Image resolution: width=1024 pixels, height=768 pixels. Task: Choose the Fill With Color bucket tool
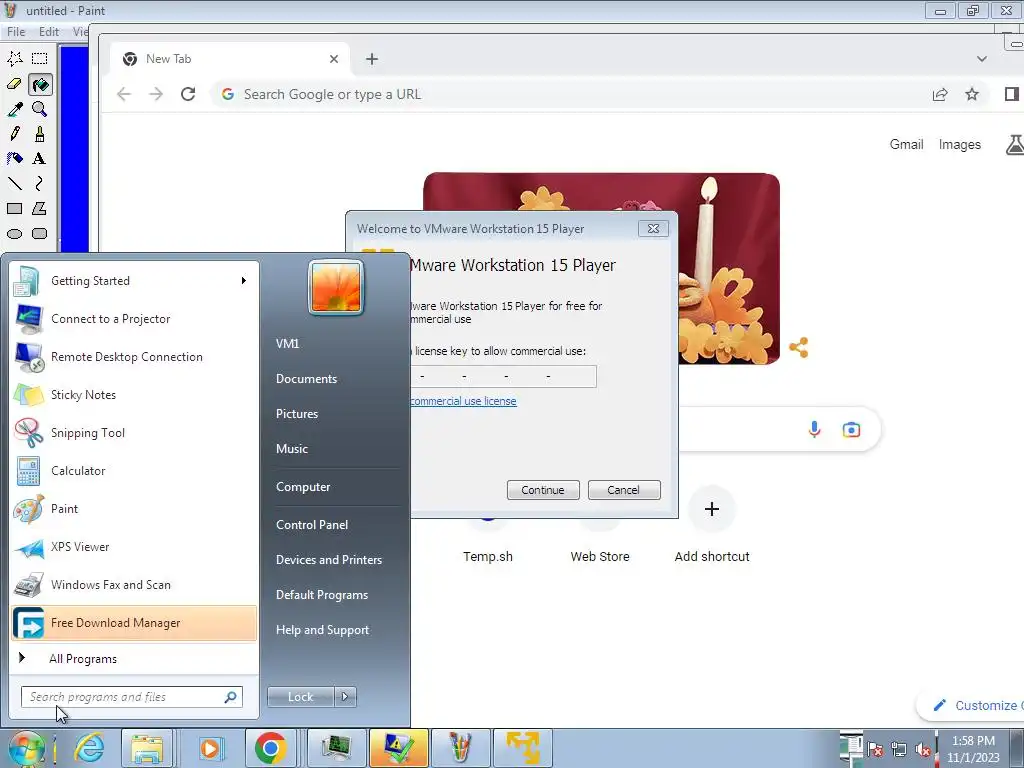click(40, 84)
